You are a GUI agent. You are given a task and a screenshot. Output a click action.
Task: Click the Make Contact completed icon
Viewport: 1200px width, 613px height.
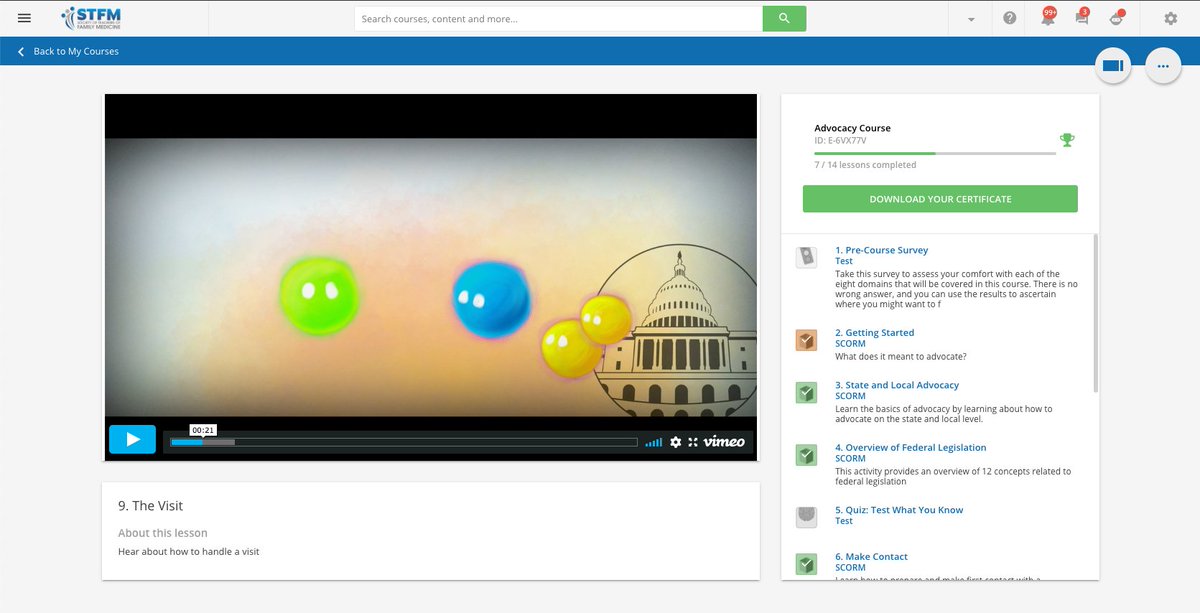(806, 564)
